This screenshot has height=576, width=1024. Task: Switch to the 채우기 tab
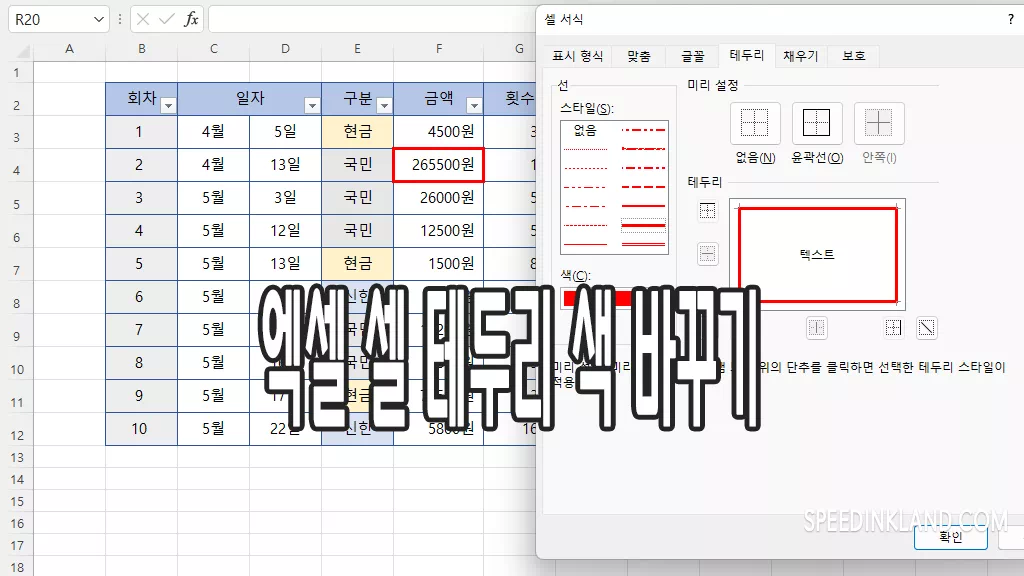click(800, 57)
